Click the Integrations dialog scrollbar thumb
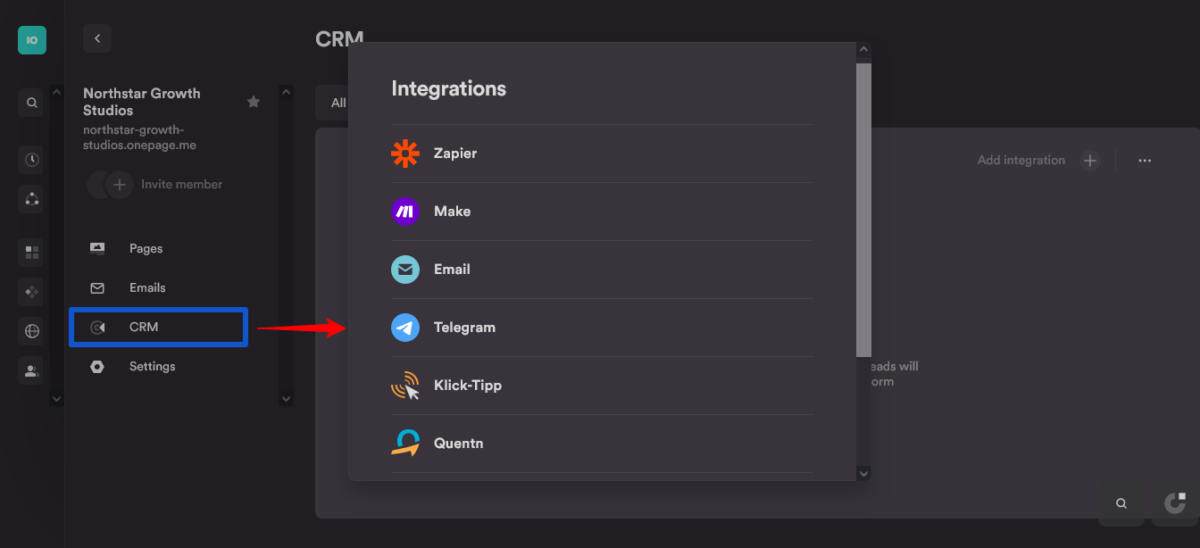The width and height of the screenshot is (1200, 548). [x=864, y=210]
